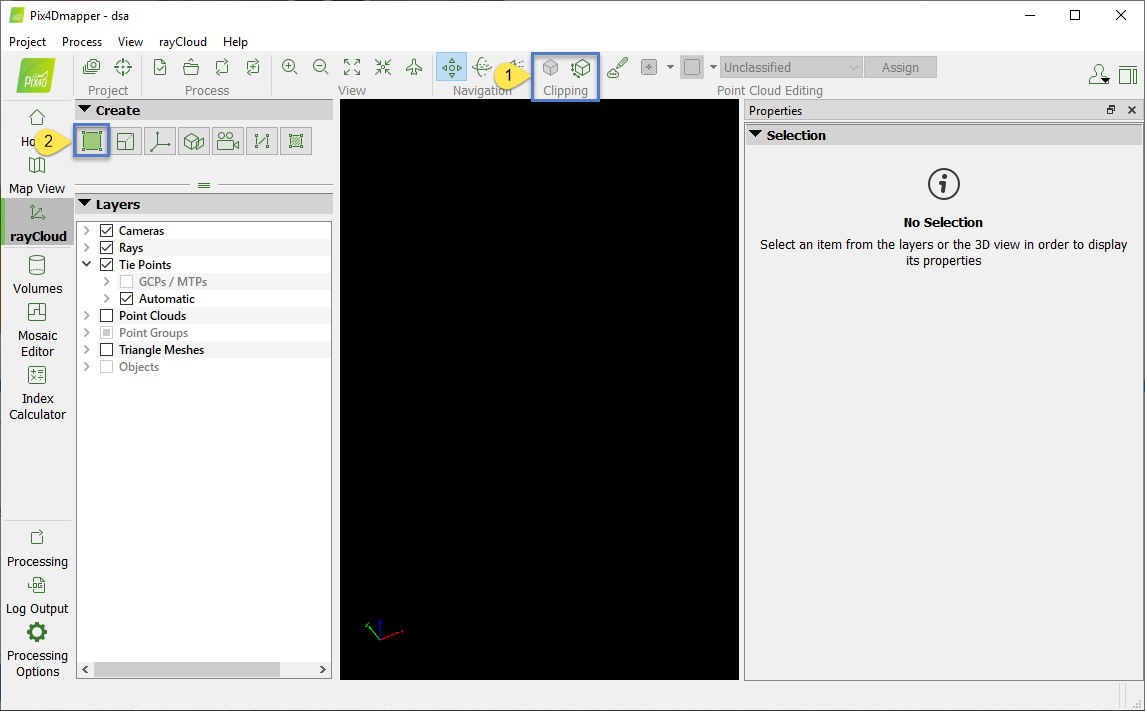
Task: Zoom out with the magnifier minus icon
Action: (321, 67)
